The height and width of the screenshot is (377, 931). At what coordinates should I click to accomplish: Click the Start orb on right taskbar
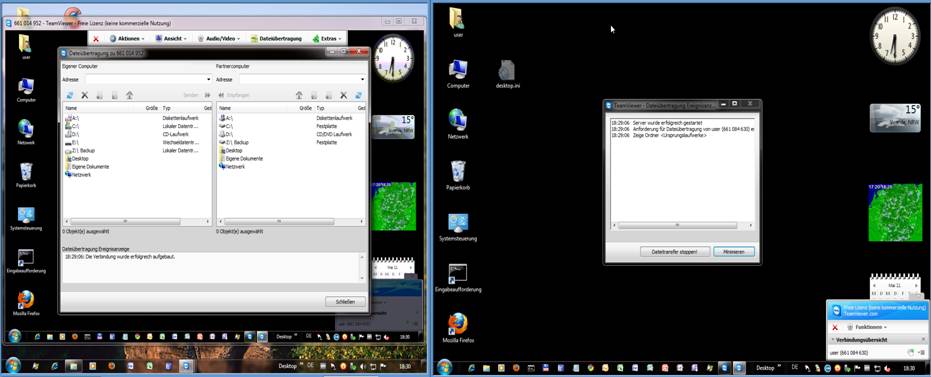tap(444, 367)
